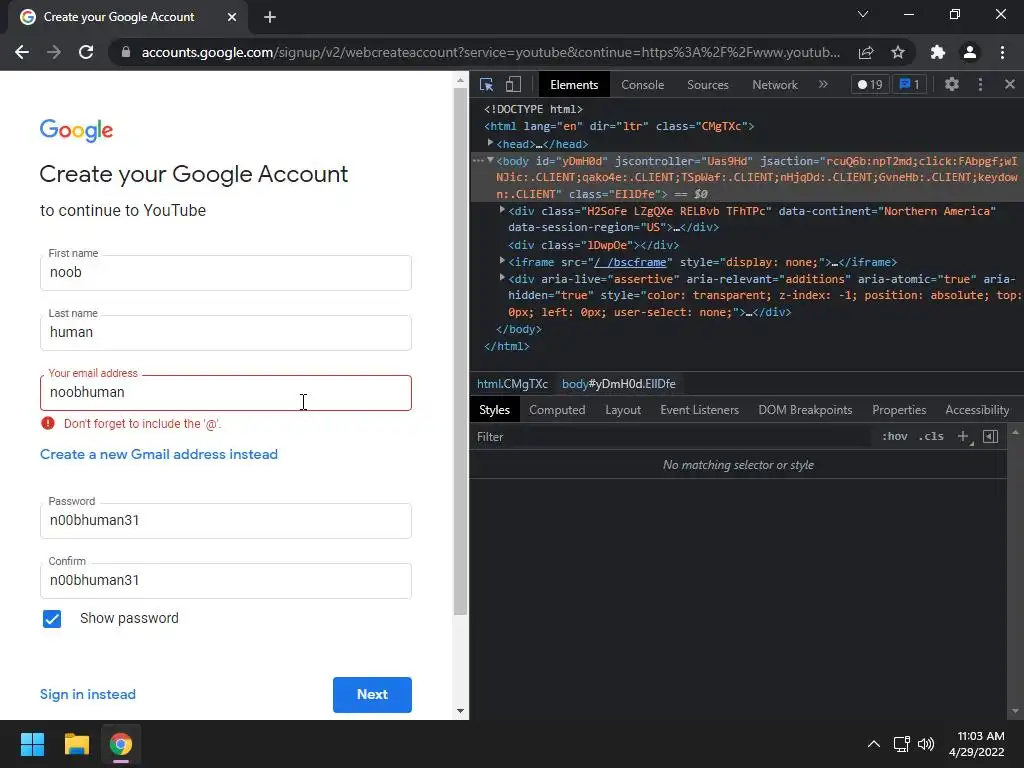Add a new style rule plus icon

tap(963, 436)
